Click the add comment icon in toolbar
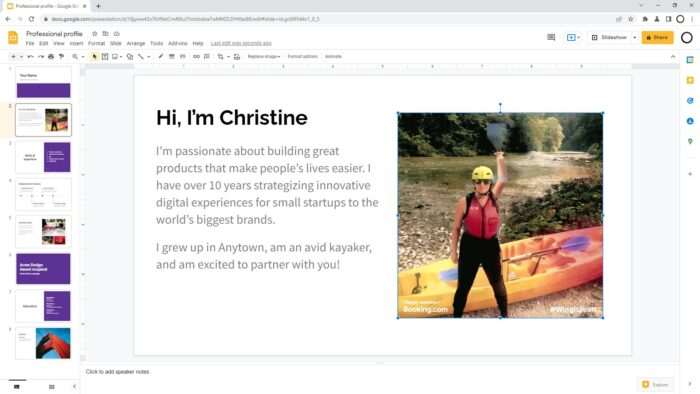This screenshot has height=394, width=700. pyautogui.click(x=207, y=57)
